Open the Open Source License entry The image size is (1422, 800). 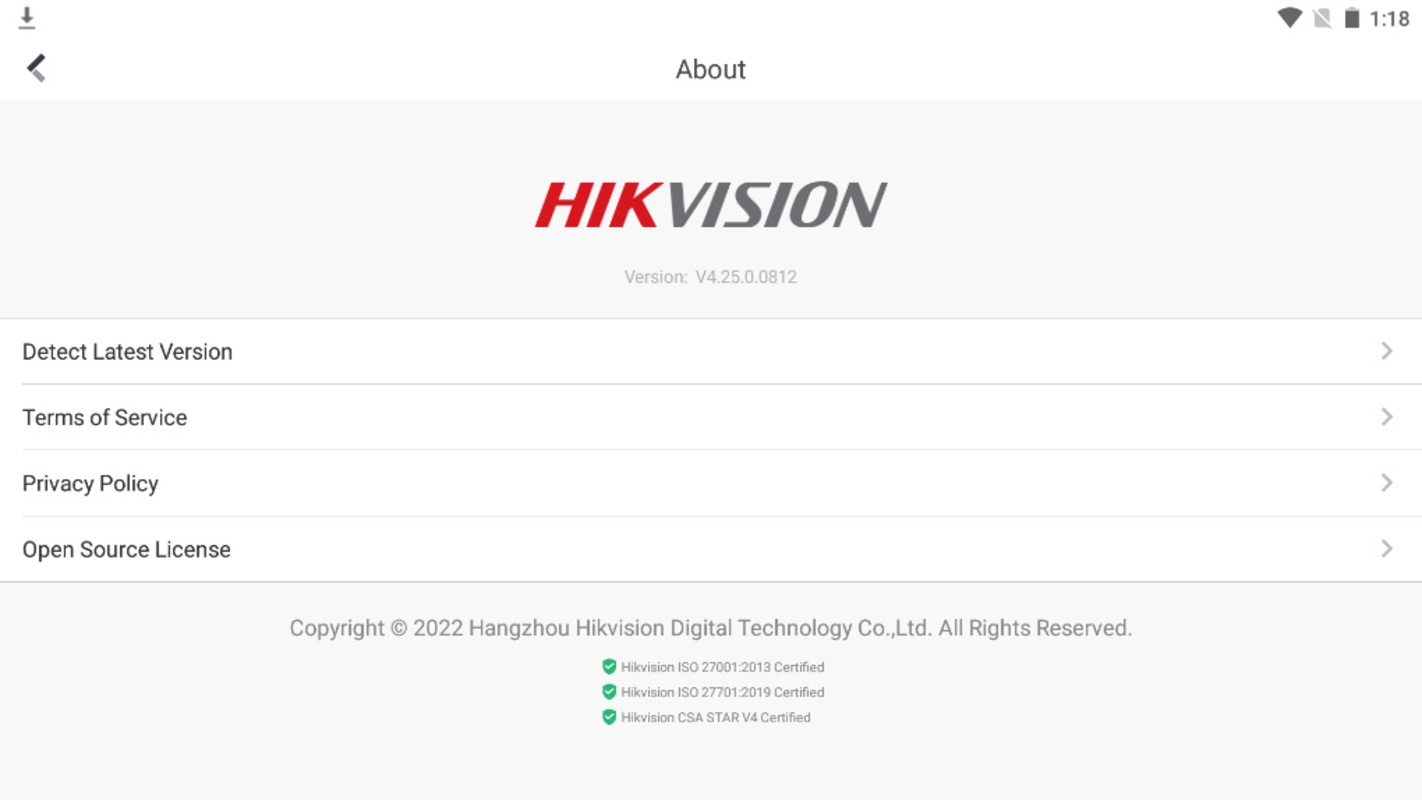(711, 549)
